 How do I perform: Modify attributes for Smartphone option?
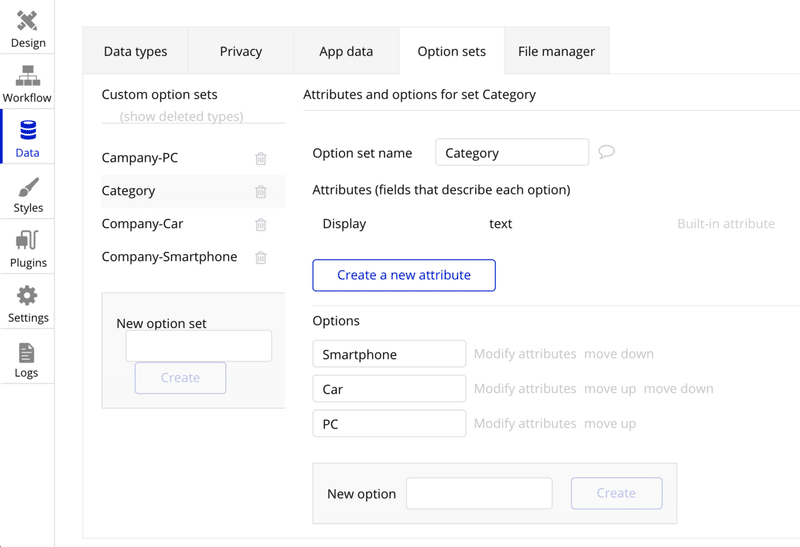click(525, 354)
